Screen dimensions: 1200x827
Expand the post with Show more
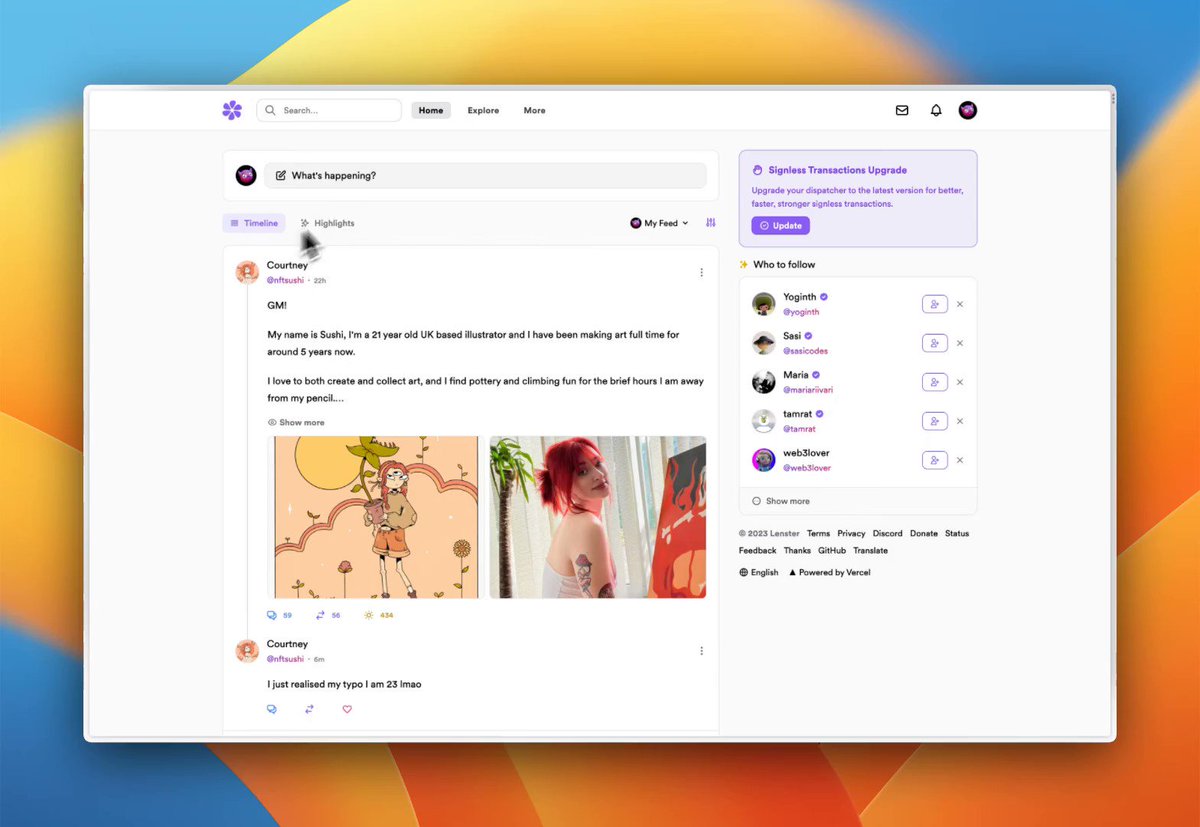pyautogui.click(x=296, y=423)
